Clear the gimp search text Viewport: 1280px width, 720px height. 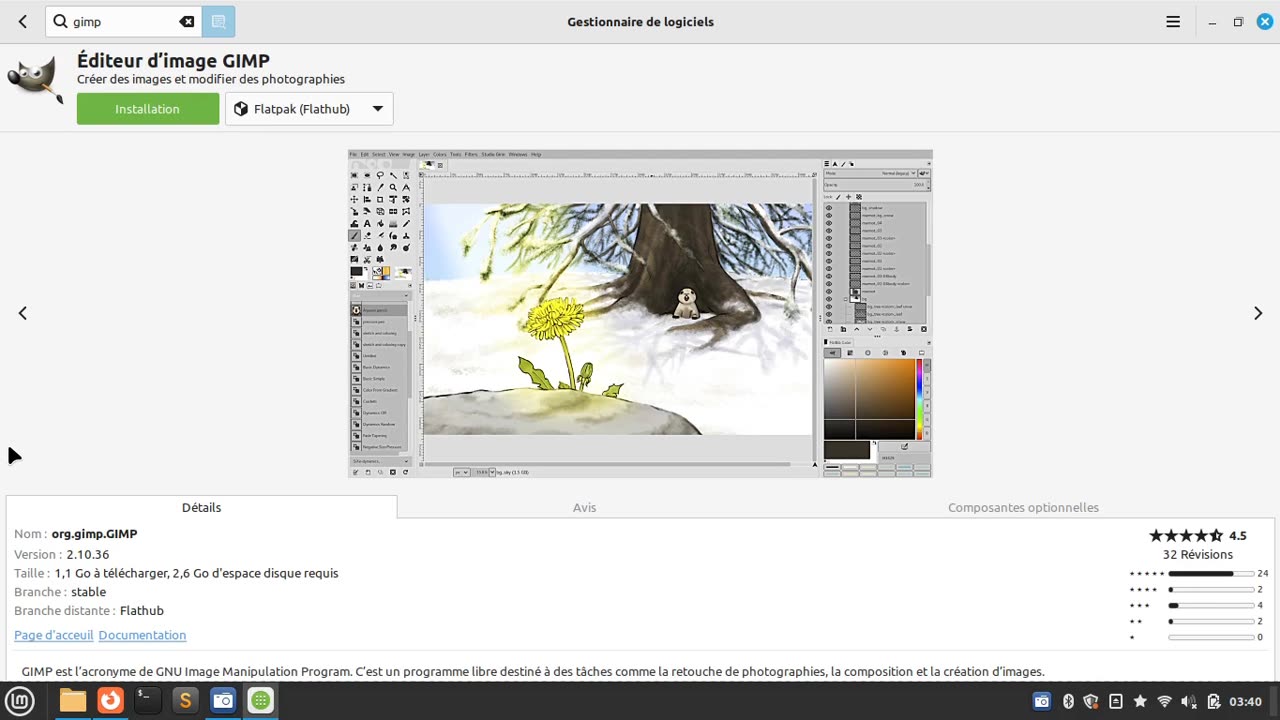coord(187,21)
